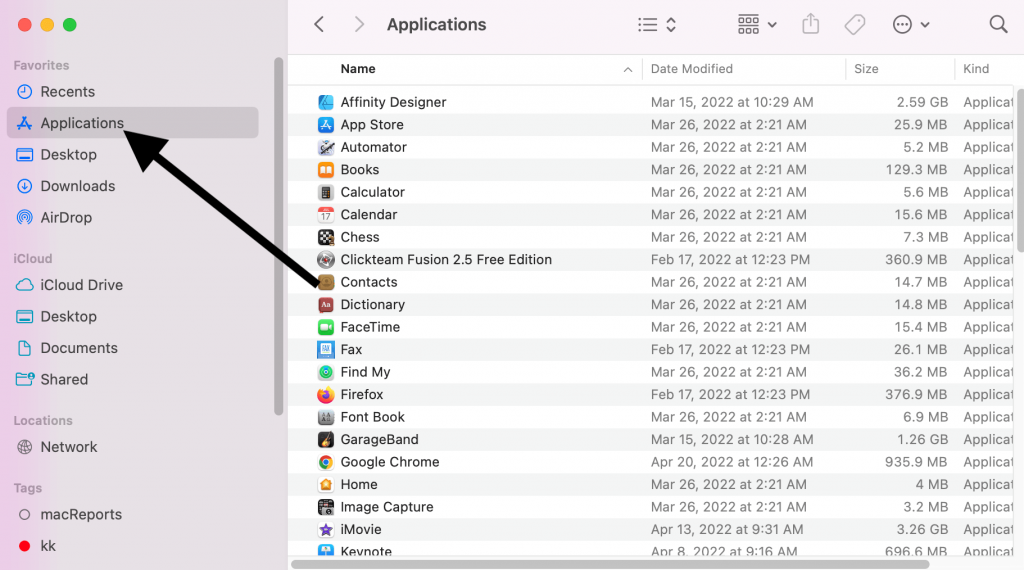Image resolution: width=1024 pixels, height=570 pixels.
Task: Click the sidebar vertical scrollbar
Action: coord(278,236)
